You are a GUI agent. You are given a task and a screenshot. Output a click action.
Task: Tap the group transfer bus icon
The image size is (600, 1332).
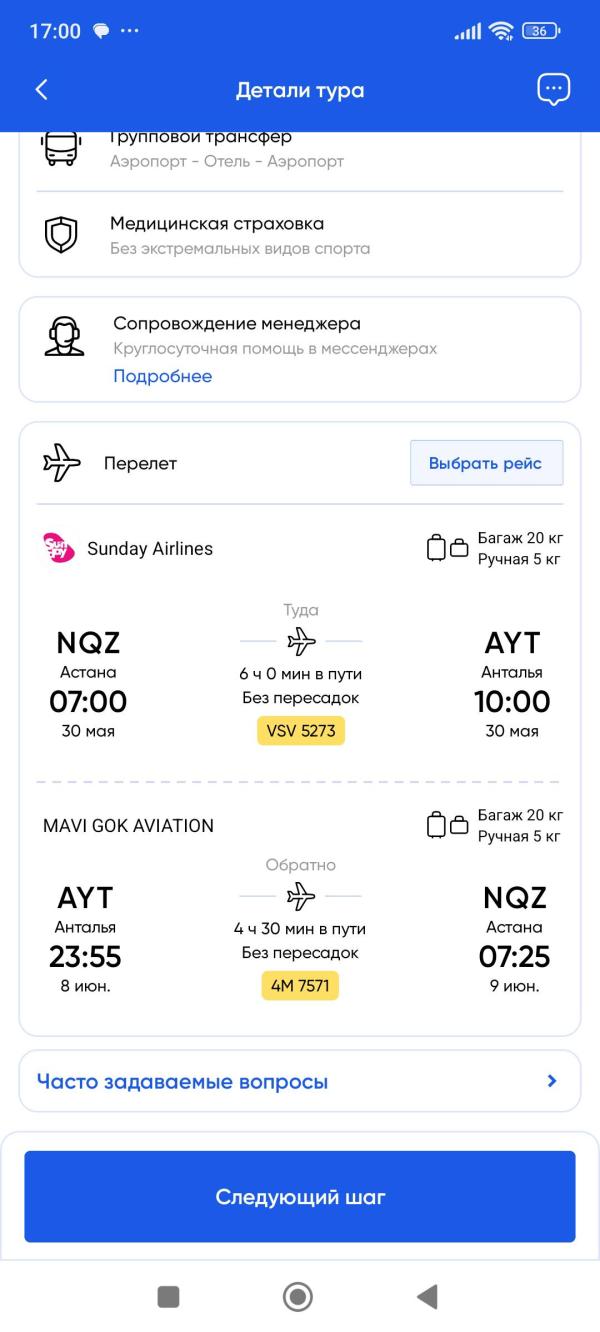pyautogui.click(x=60, y=148)
